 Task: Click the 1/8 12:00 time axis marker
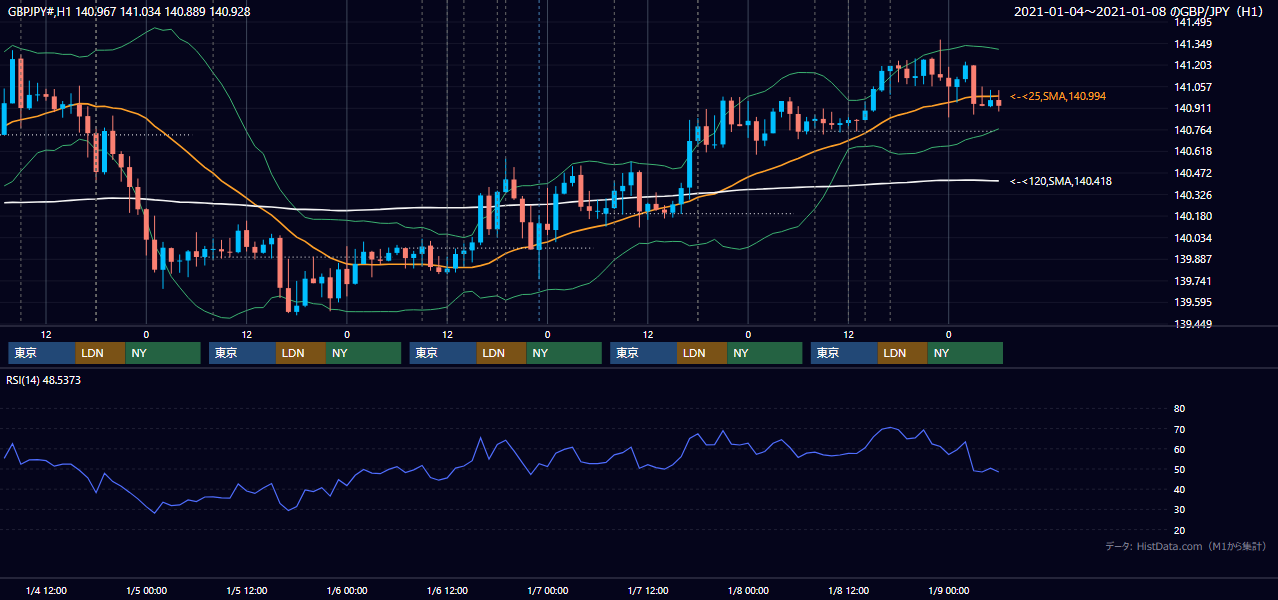pos(848,591)
